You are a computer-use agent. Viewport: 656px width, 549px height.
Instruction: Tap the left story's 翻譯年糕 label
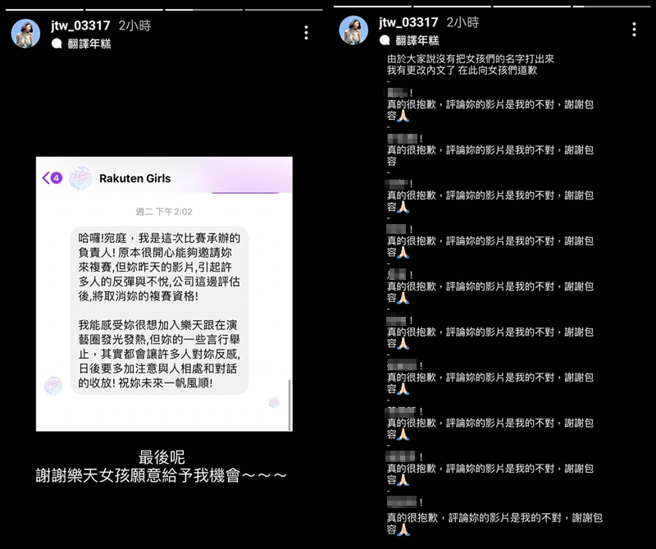click(89, 44)
